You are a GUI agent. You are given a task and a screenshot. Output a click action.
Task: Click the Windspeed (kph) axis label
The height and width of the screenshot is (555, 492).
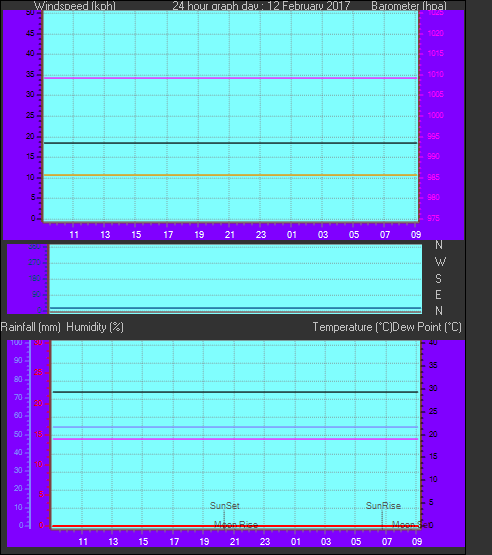[x=75, y=6]
